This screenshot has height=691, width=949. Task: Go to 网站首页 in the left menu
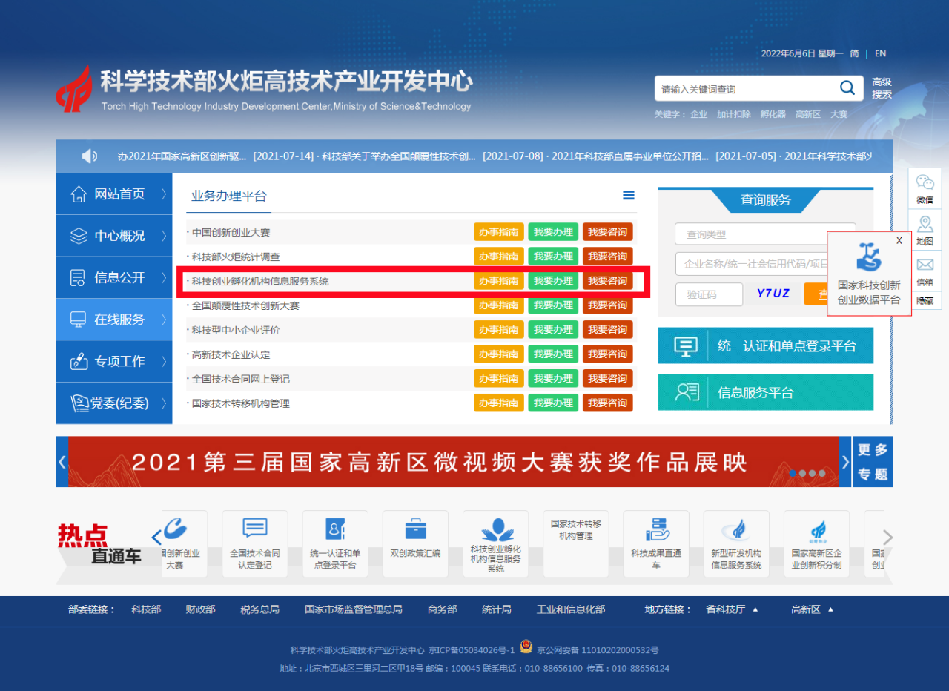(x=114, y=194)
